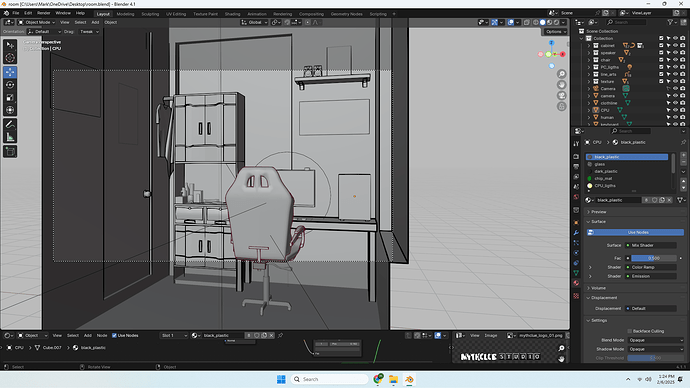The height and width of the screenshot is (390, 690).
Task: Open the viewport Add menu
Action: point(95,22)
